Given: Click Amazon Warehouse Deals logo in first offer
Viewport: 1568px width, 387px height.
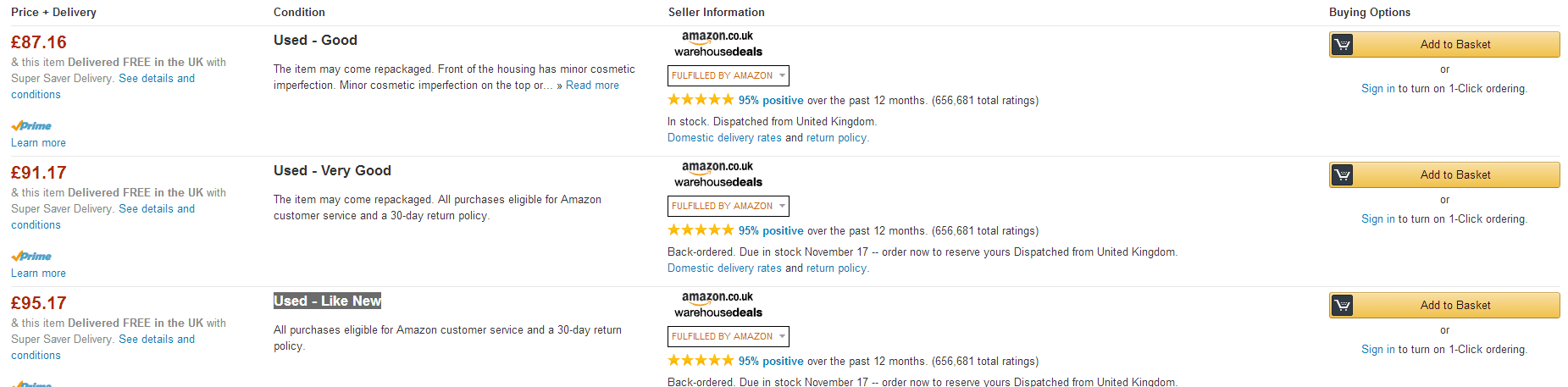Looking at the screenshot, I should tap(718, 44).
